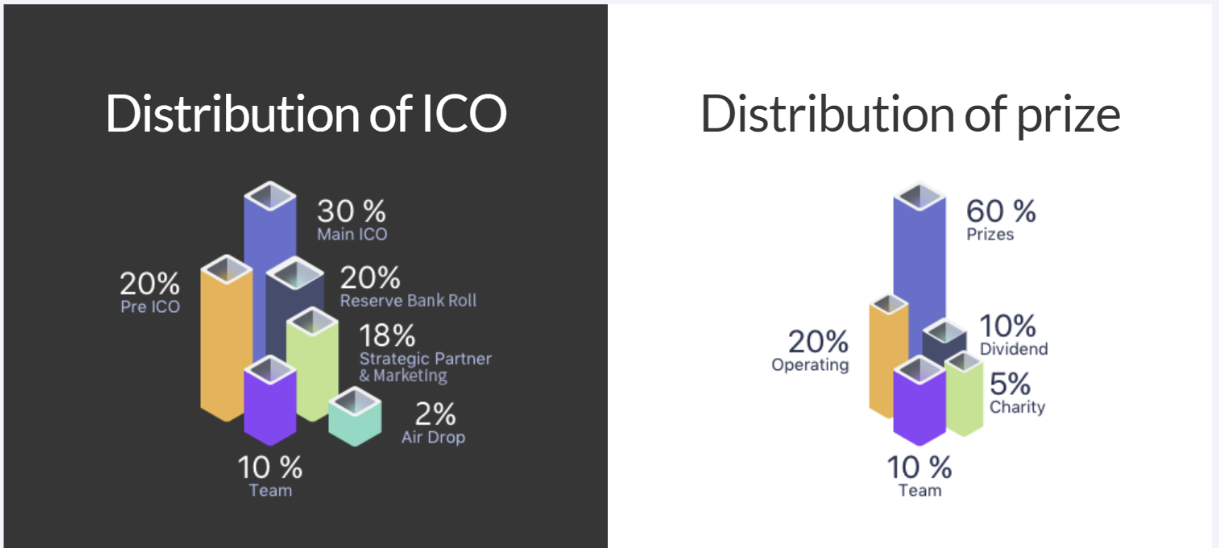Click the orange Pre ICO bar

(226, 338)
